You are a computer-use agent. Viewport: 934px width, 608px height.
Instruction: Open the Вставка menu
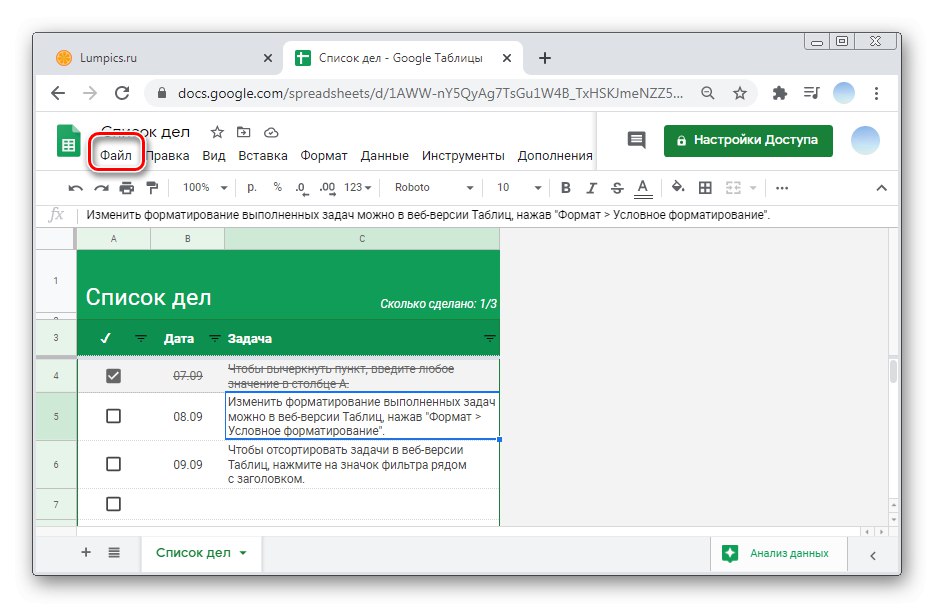[263, 156]
